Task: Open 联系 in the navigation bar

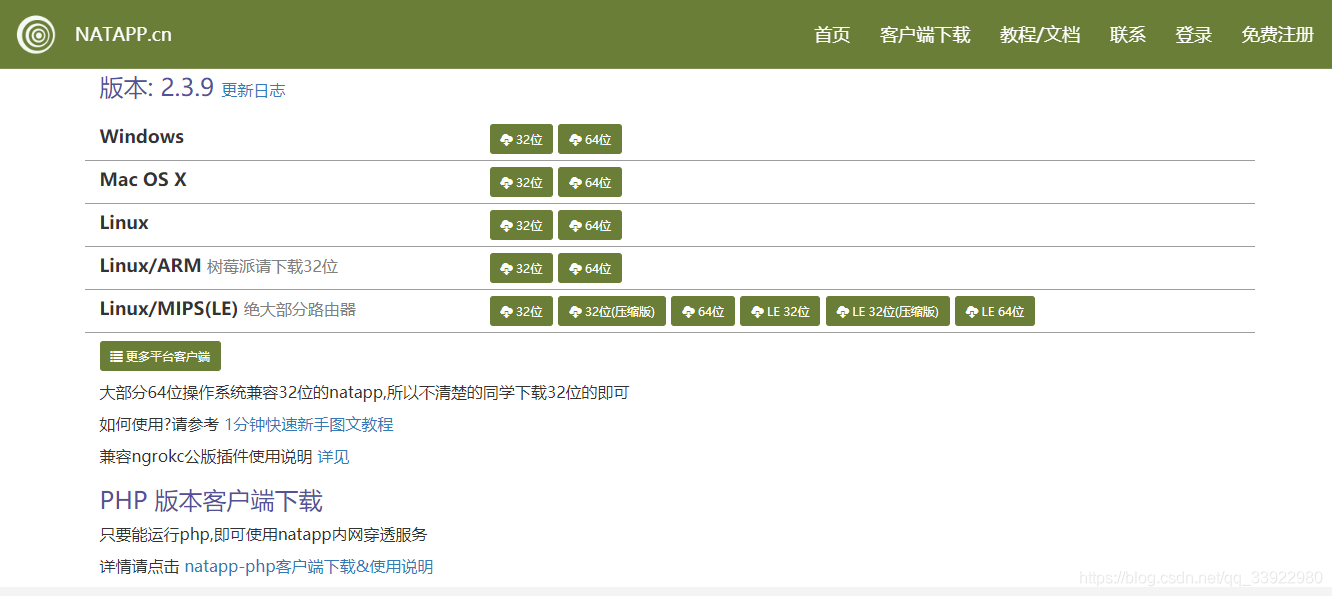Action: [x=1128, y=35]
